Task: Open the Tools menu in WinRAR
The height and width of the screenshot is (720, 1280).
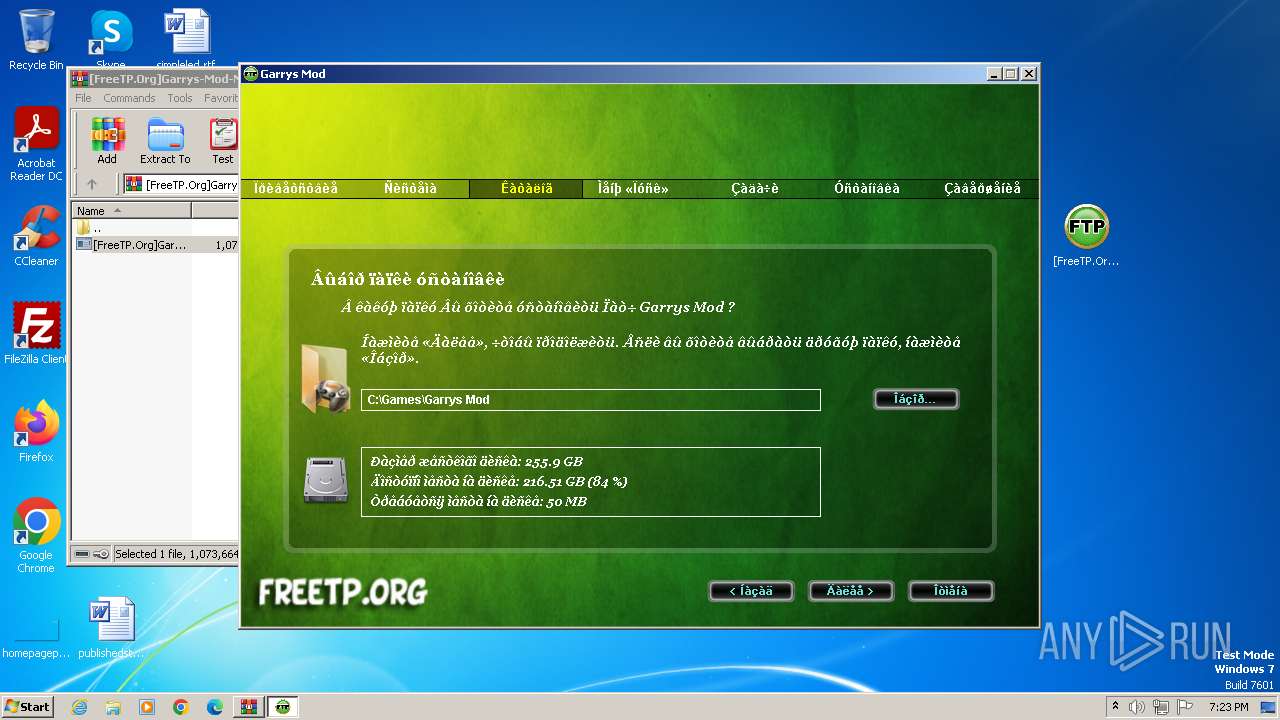Action: [x=180, y=98]
